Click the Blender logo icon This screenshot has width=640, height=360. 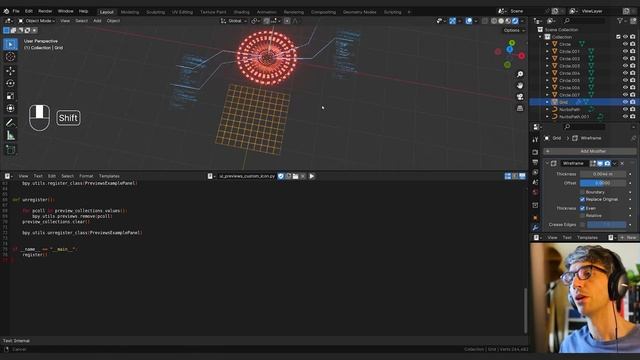pos(6,11)
